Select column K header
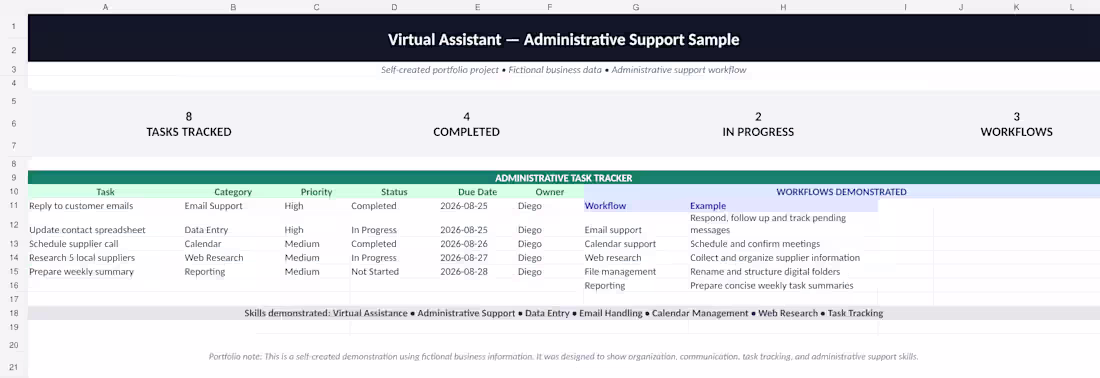This screenshot has height=378, width=1100. [1016, 7]
